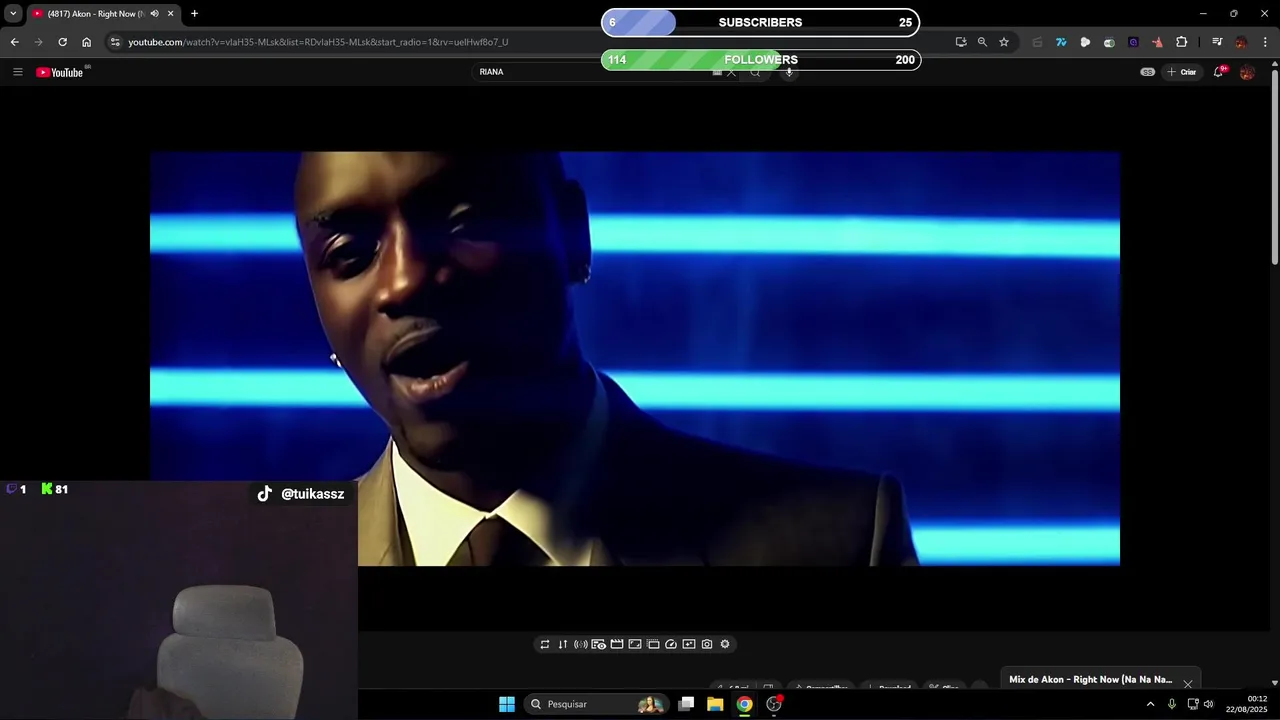
Task: Open the Windows Start menu
Action: tap(507, 704)
